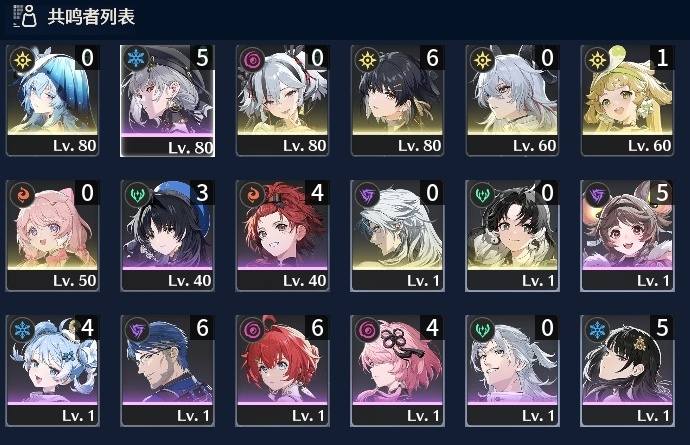
Task: Select the pink-haired character with black hairpin
Action: click(x=397, y=371)
